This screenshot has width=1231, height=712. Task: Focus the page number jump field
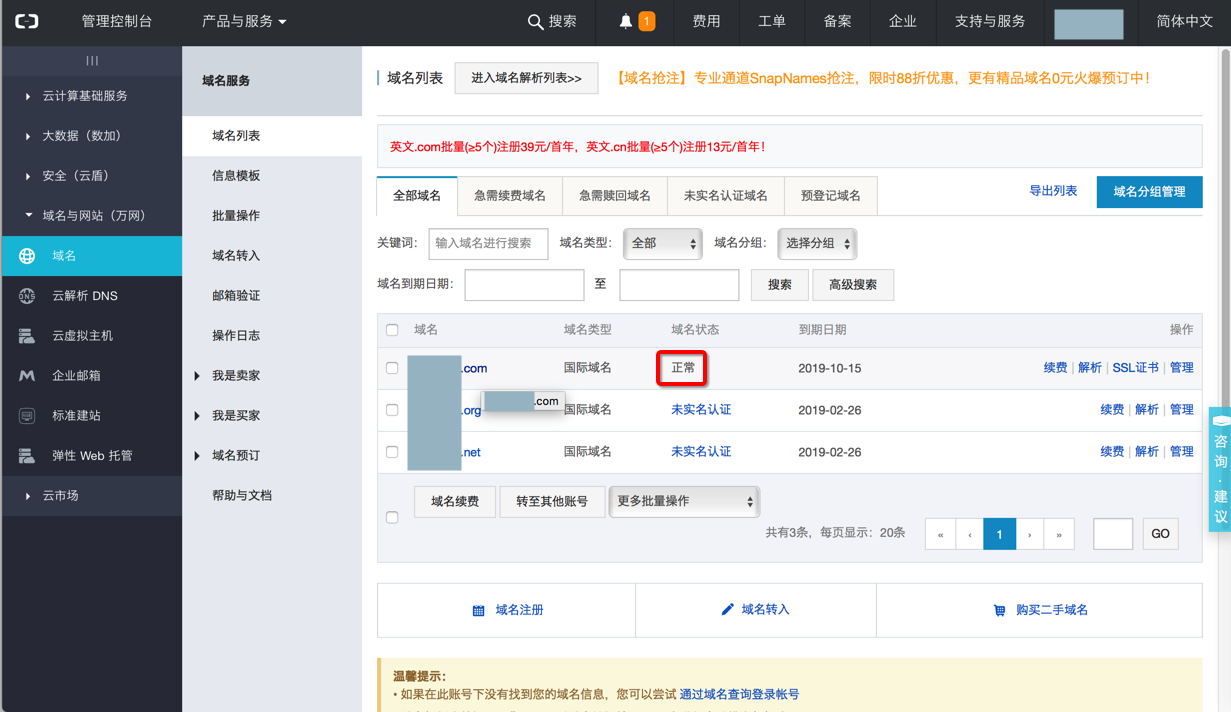pyautogui.click(x=1113, y=534)
